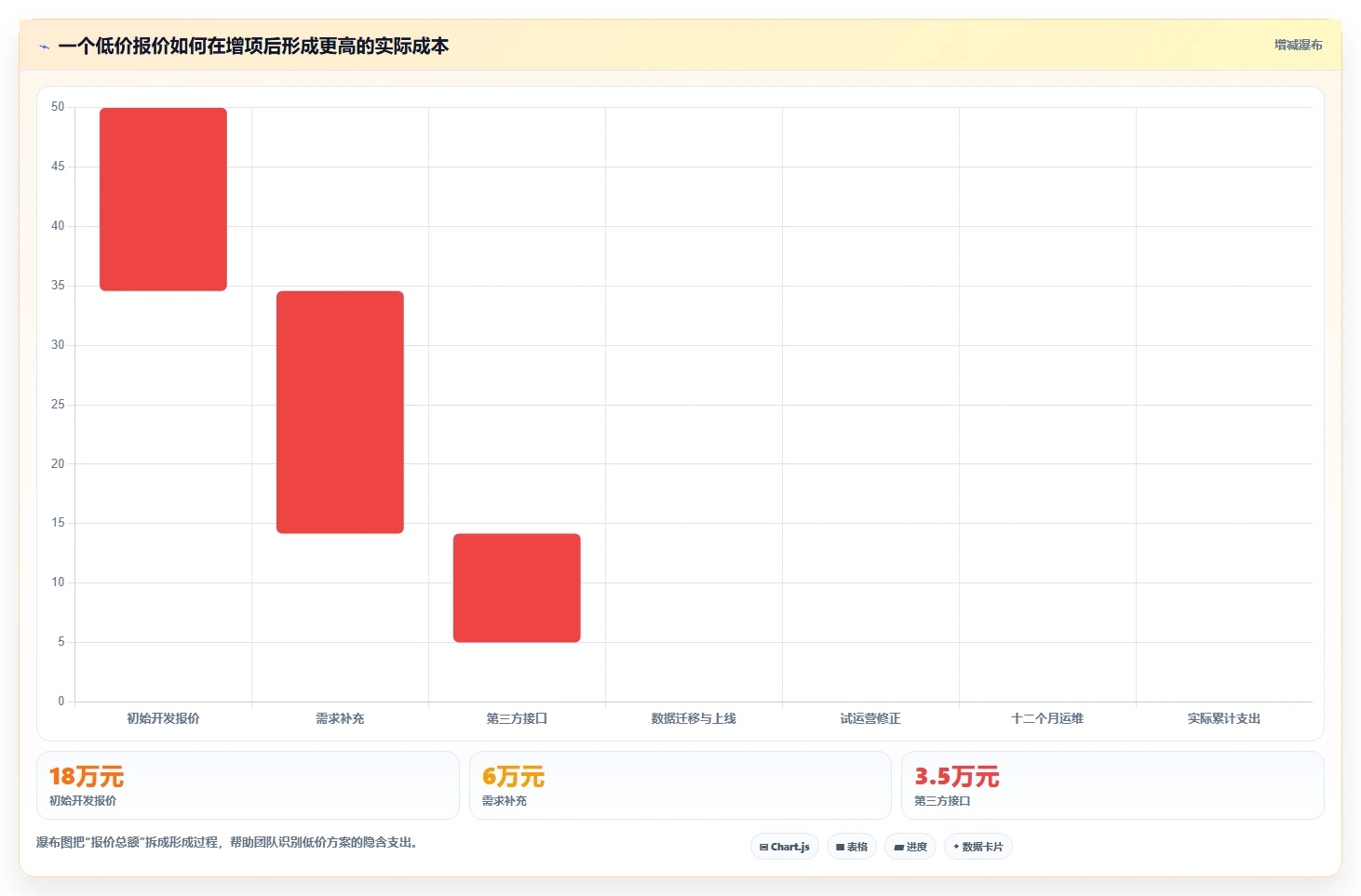
Task: Click the y-axis value 25
Action: click(58, 405)
